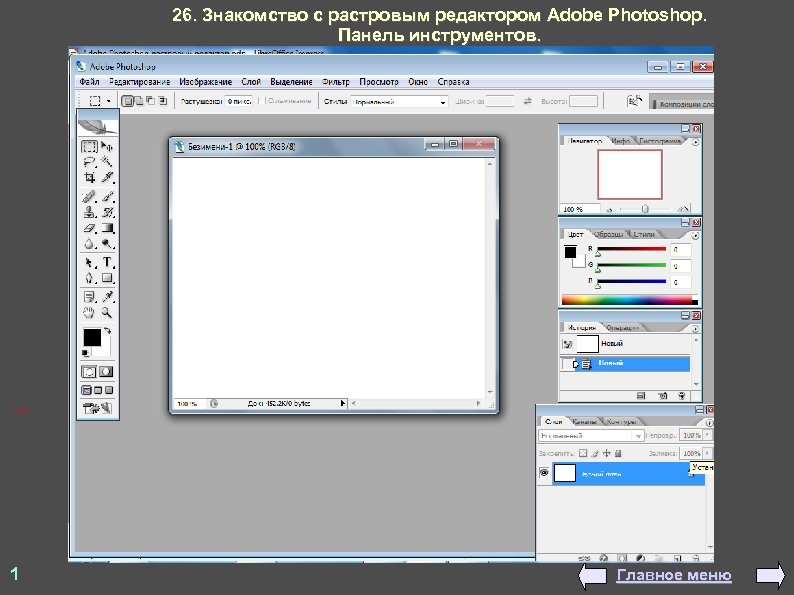Screen dimensions: 794x595
Task: Select the Type tool
Action: tap(107, 262)
